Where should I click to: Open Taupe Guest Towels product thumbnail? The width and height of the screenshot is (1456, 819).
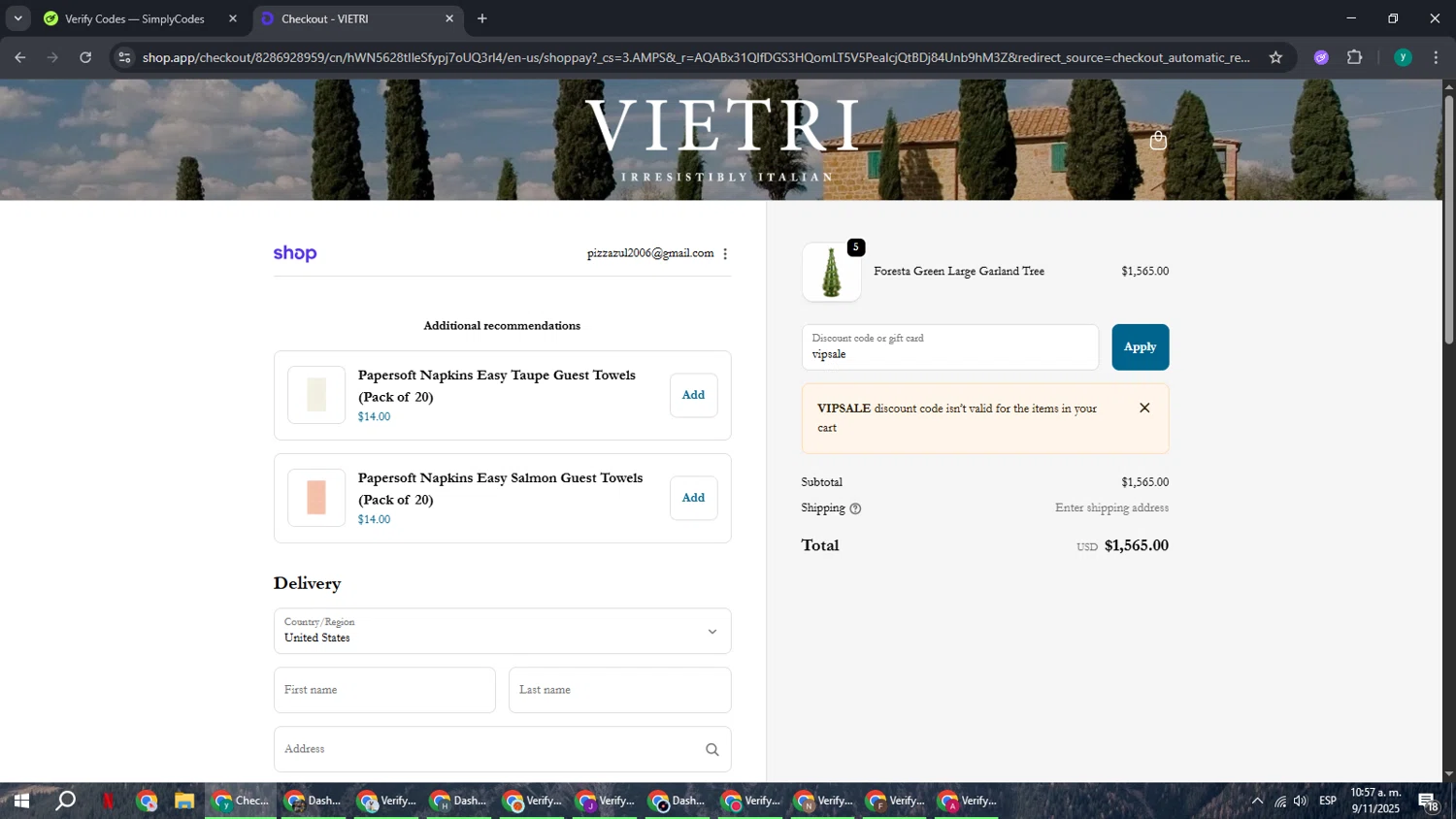(x=316, y=395)
